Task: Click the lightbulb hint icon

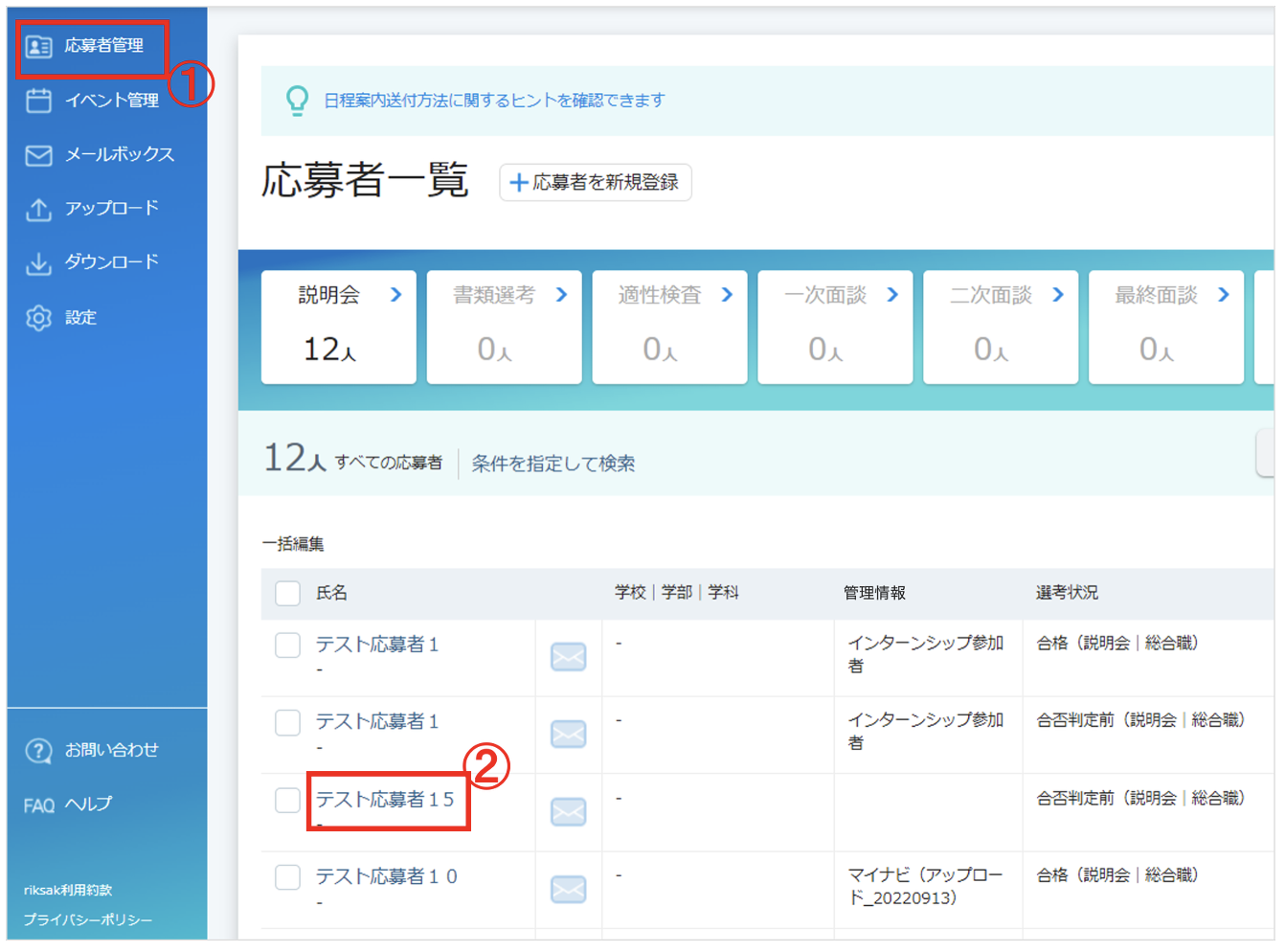Action: click(298, 101)
